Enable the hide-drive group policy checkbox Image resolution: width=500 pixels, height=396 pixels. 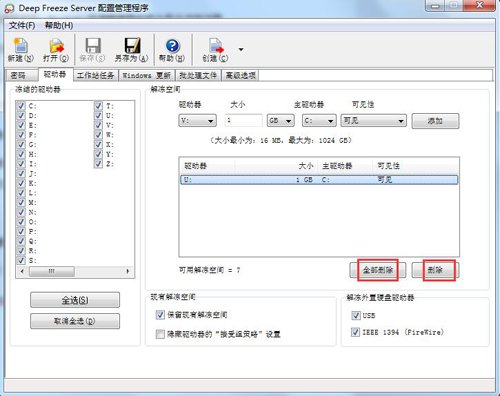tap(160, 334)
